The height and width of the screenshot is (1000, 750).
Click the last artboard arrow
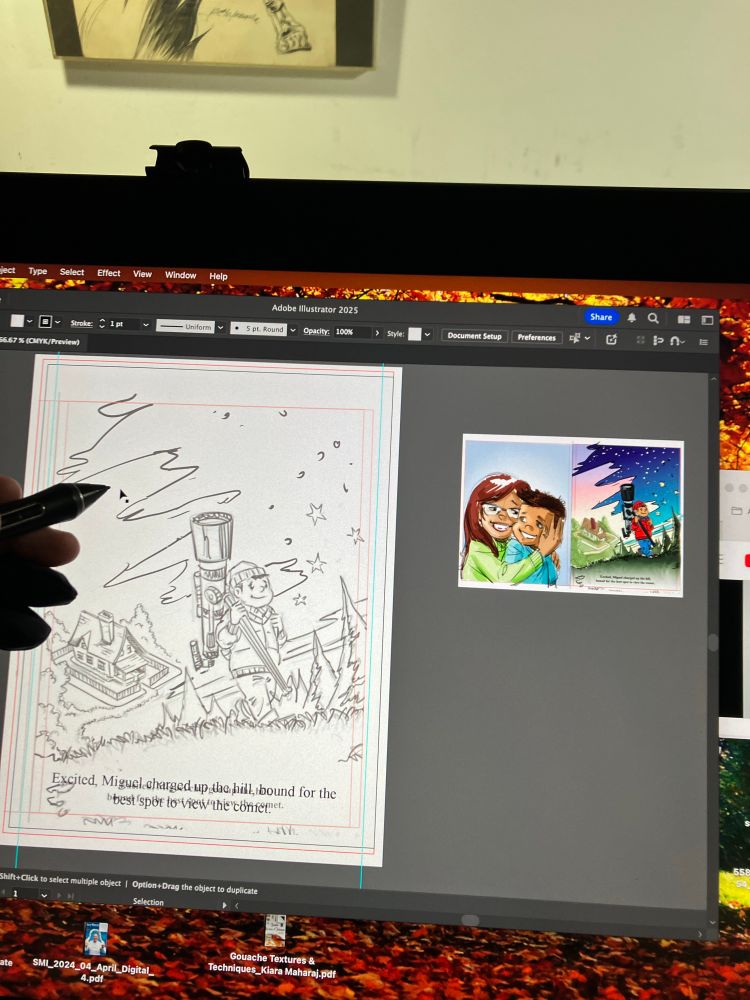pos(70,896)
